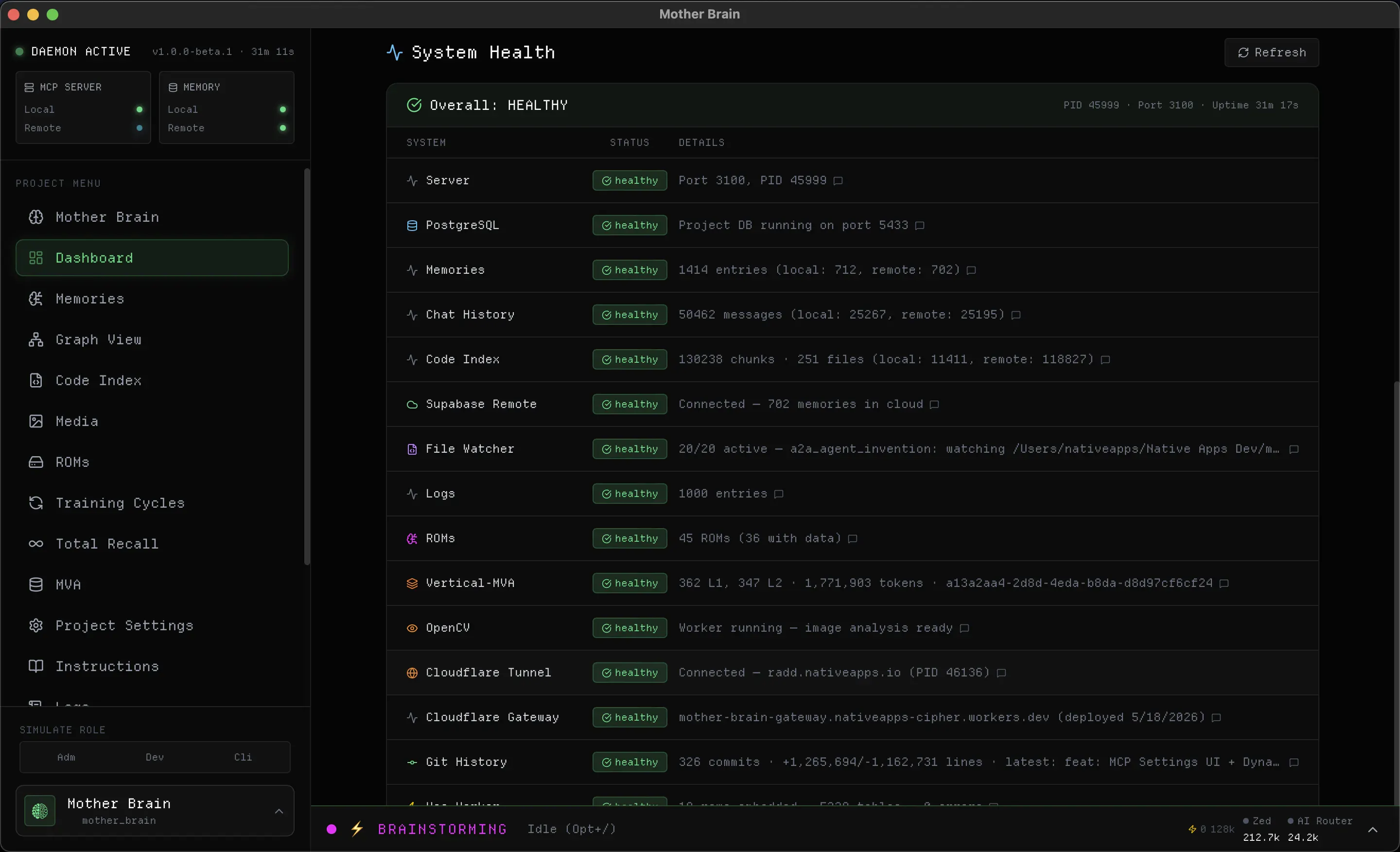Image resolution: width=1400 pixels, height=852 pixels.
Task: Click the MVA database icon in the sidebar
Action: [36, 585]
